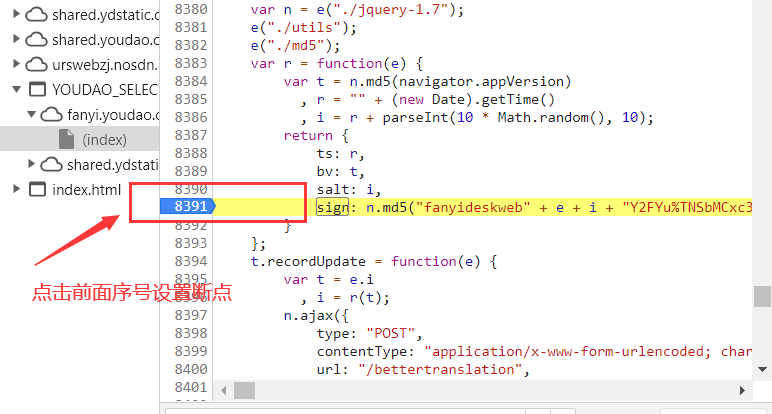
Task: Click the cloud icon beside fanyi.youdao.c
Action: [52, 115]
